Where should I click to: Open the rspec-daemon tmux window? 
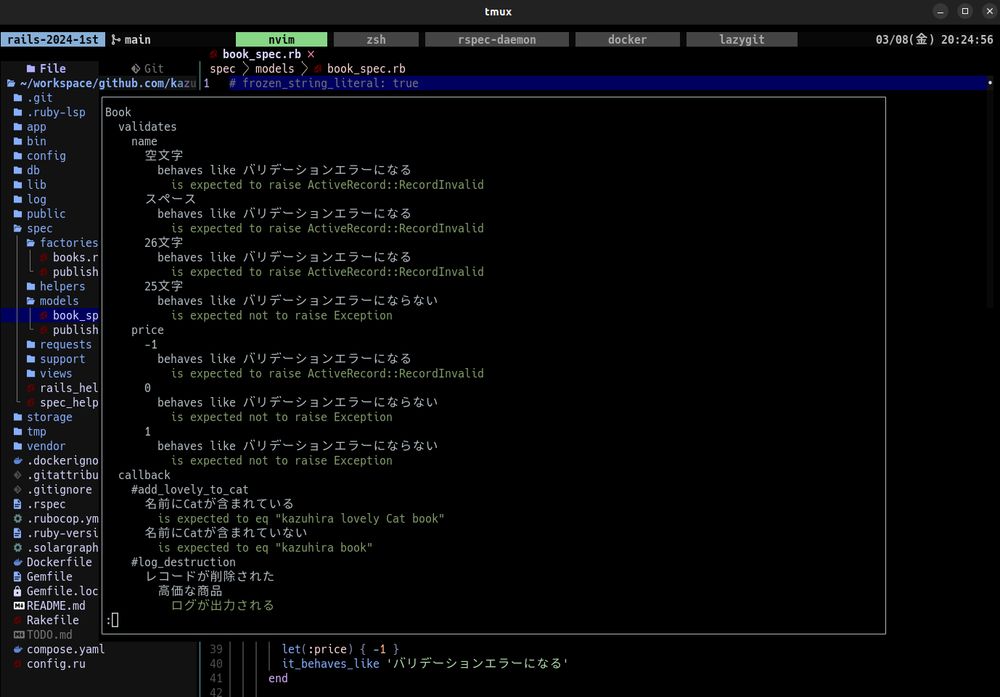pos(497,40)
